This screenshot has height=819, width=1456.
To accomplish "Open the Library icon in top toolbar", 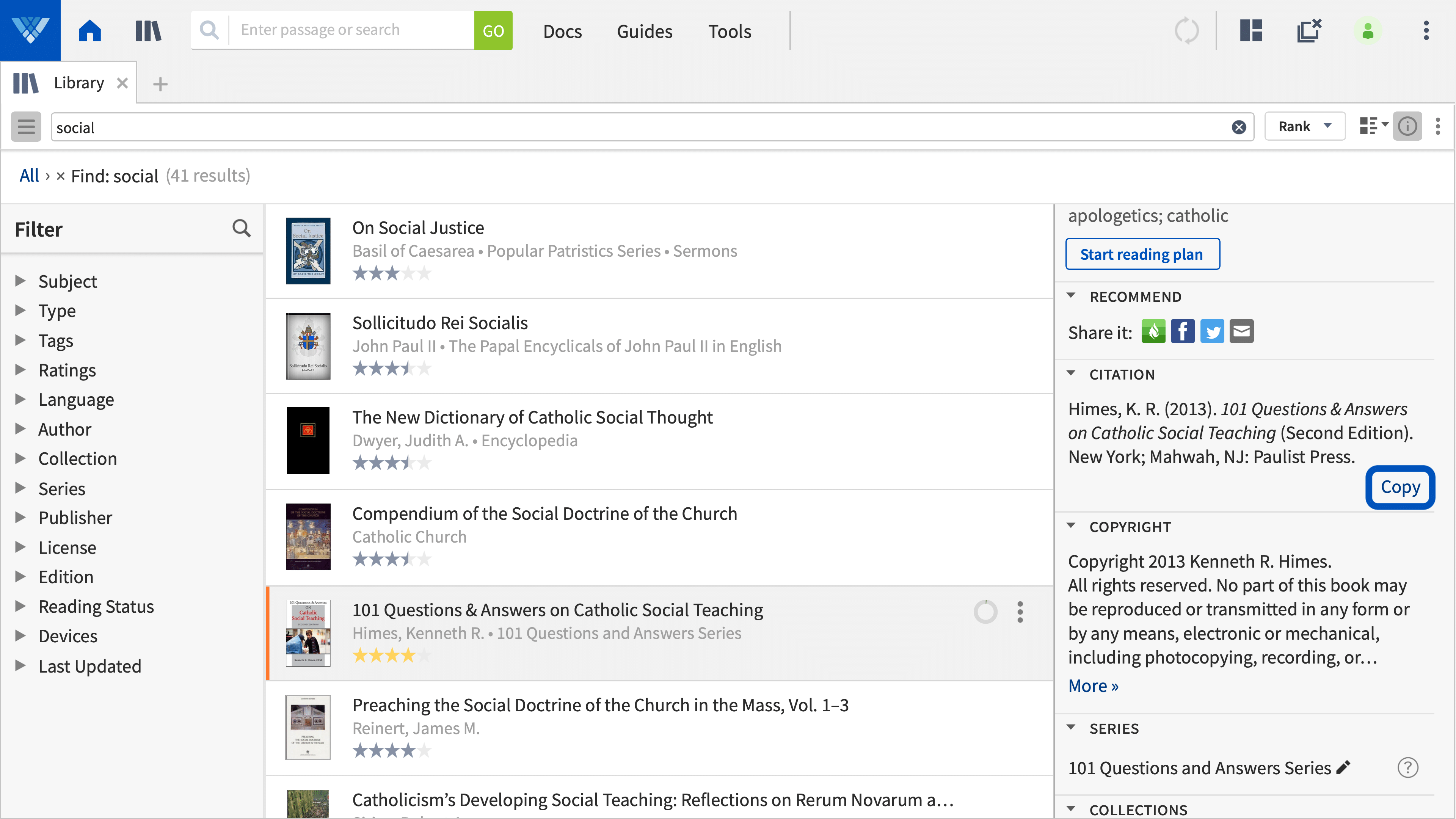I will click(149, 30).
